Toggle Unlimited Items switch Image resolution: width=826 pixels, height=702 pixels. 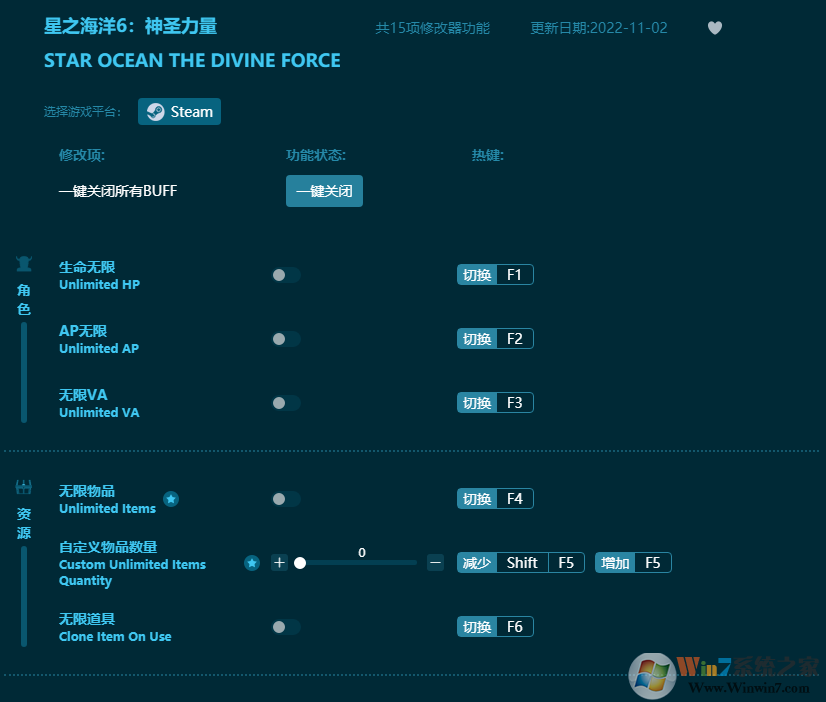pyautogui.click(x=286, y=499)
